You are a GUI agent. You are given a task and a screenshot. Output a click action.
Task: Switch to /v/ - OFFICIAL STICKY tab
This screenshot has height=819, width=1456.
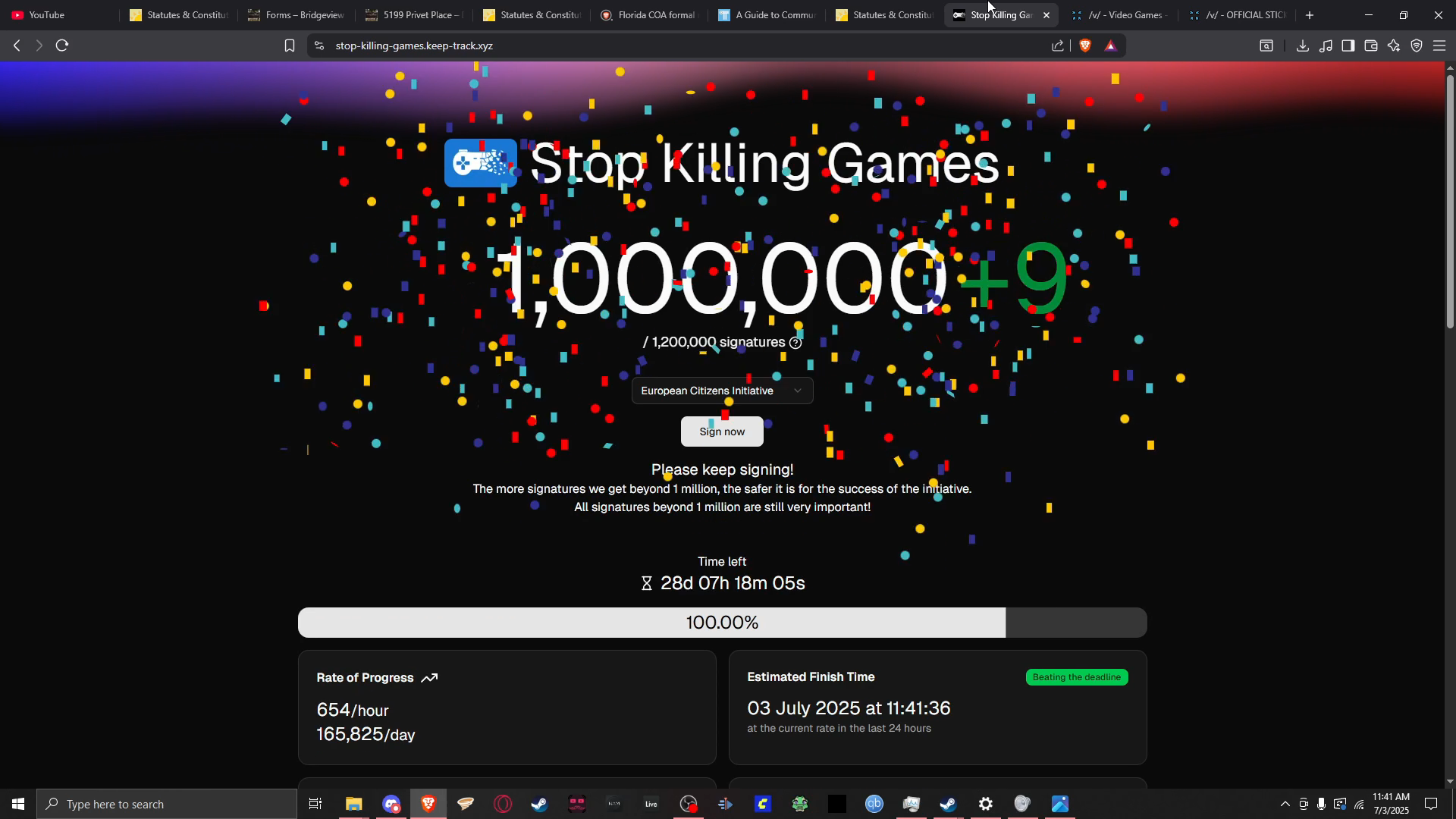tap(1236, 15)
